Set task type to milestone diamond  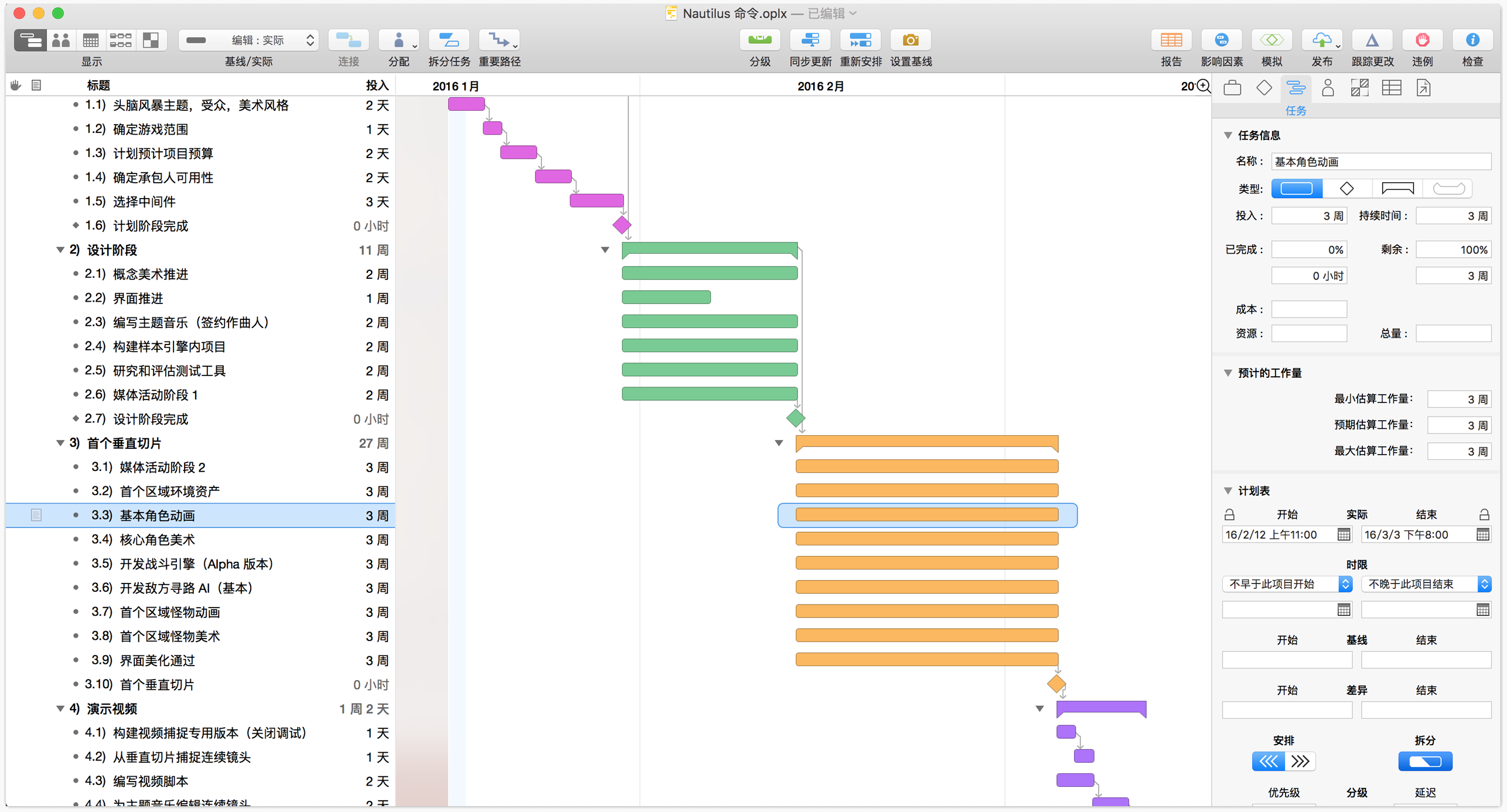(1346, 189)
